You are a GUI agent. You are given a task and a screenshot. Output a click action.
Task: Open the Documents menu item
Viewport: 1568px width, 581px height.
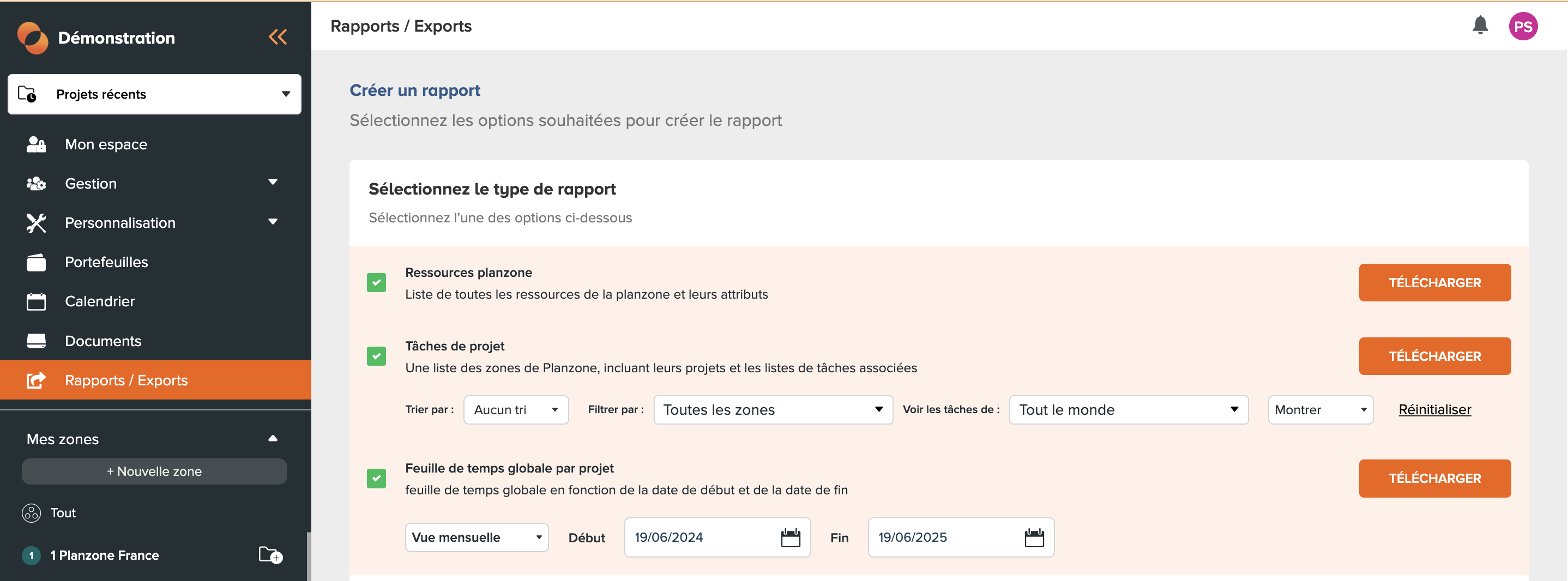[x=103, y=341]
